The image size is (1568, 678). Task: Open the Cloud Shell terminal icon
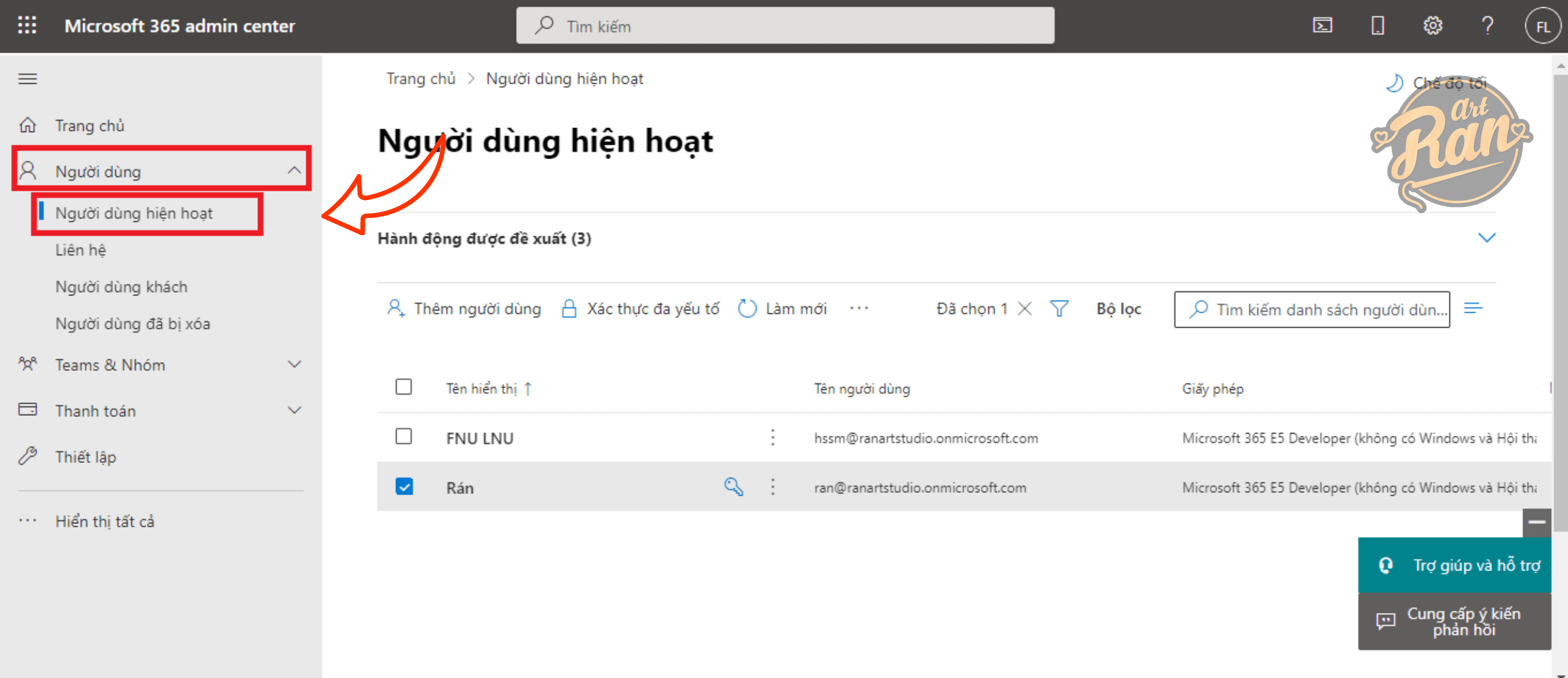(1322, 26)
